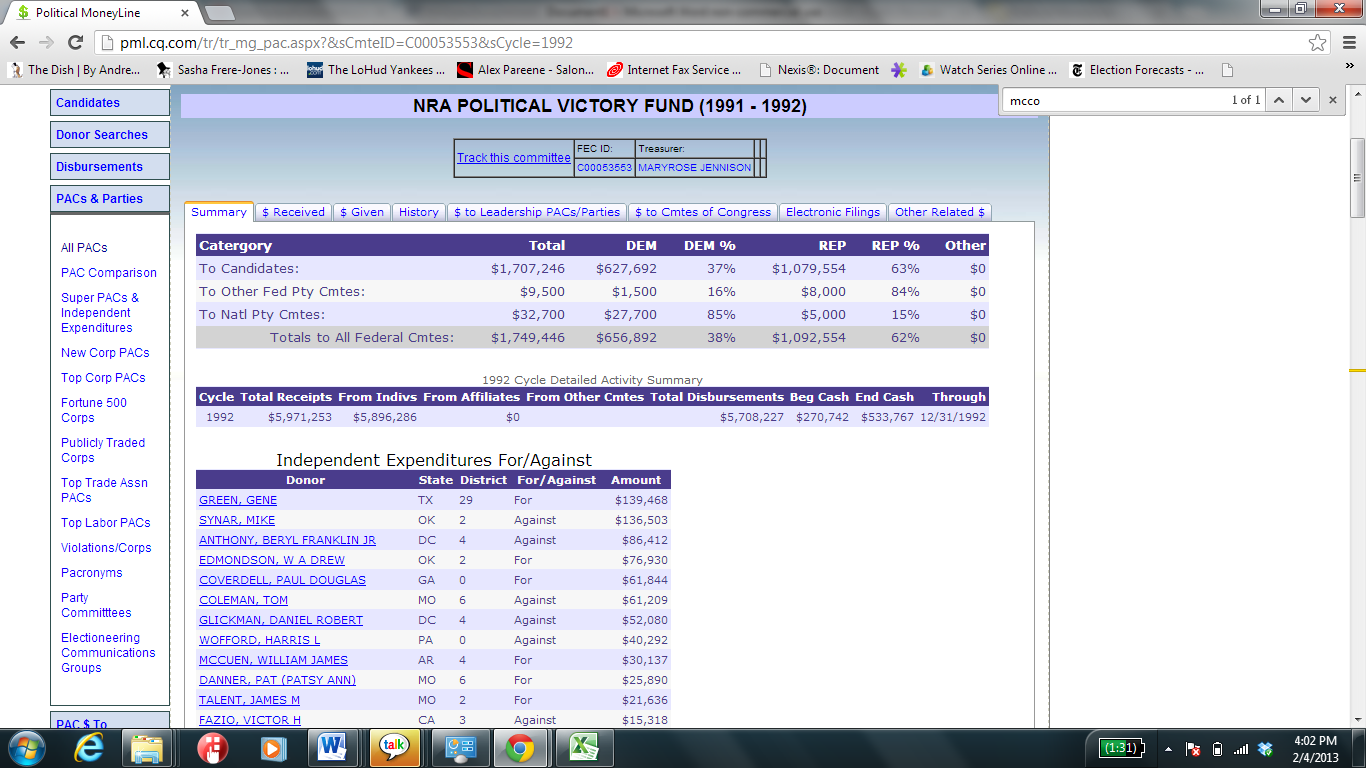Click the browser forward arrow
This screenshot has height=768, width=1366.
47,42
